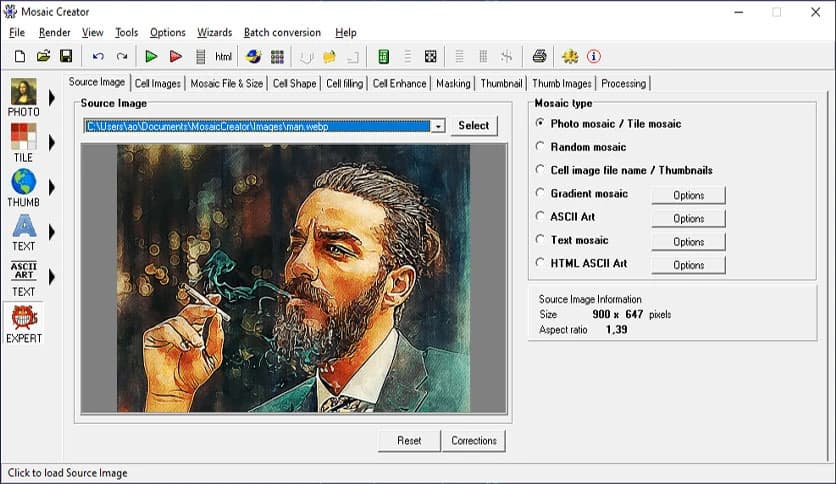This screenshot has width=836, height=484.
Task: Expand the source image path dropdown arrow
Action: (x=438, y=126)
